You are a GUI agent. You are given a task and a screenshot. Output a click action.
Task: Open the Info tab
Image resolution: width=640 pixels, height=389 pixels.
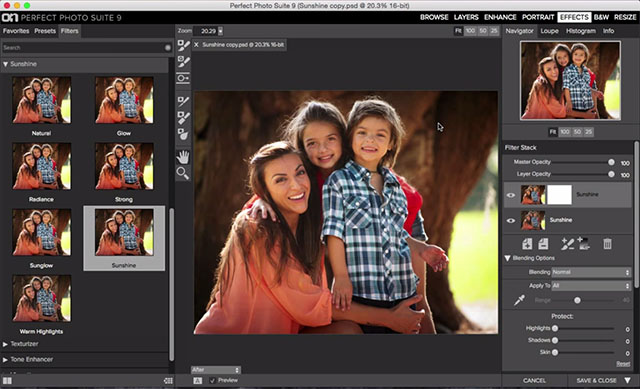tap(608, 31)
